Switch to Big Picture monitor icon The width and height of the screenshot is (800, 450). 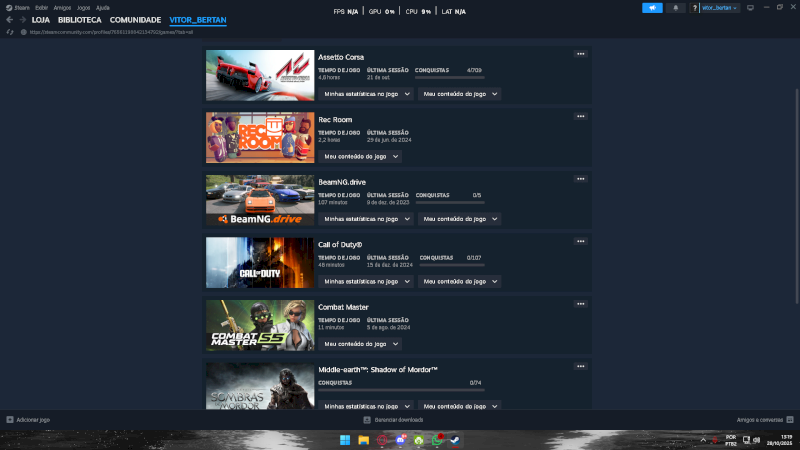click(750, 8)
